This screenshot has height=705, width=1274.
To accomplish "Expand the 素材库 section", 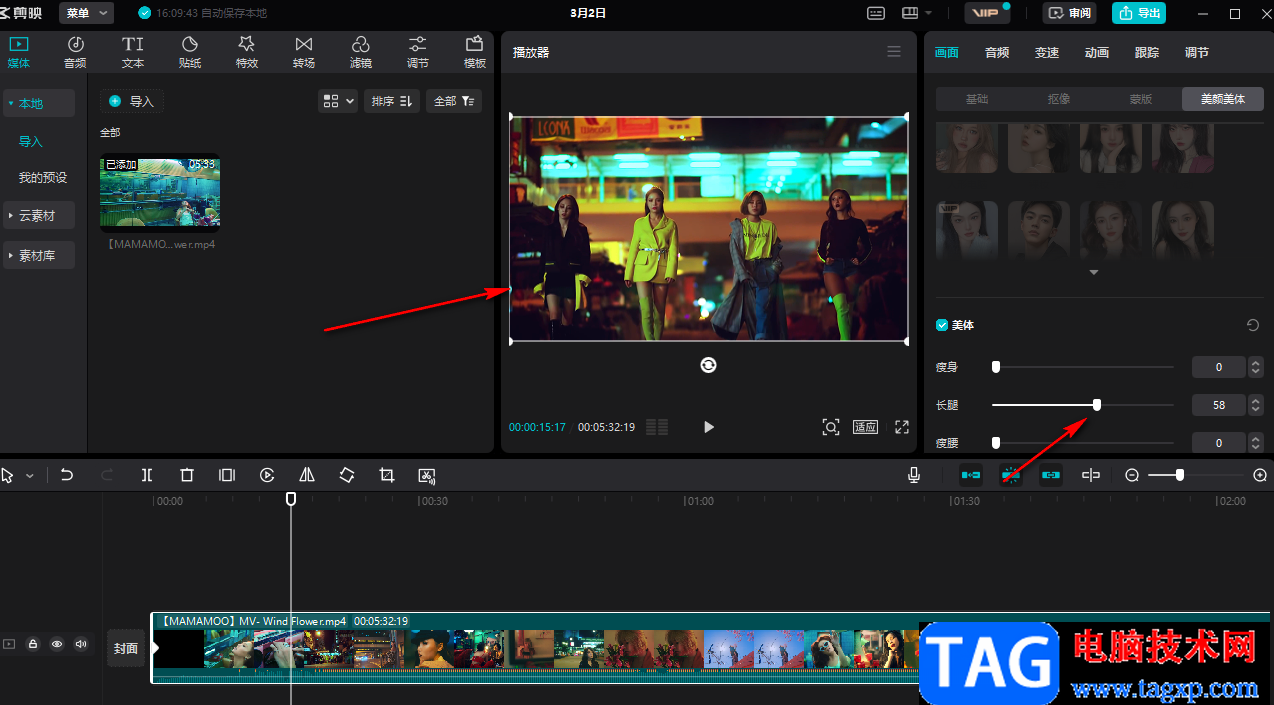I will (39, 255).
